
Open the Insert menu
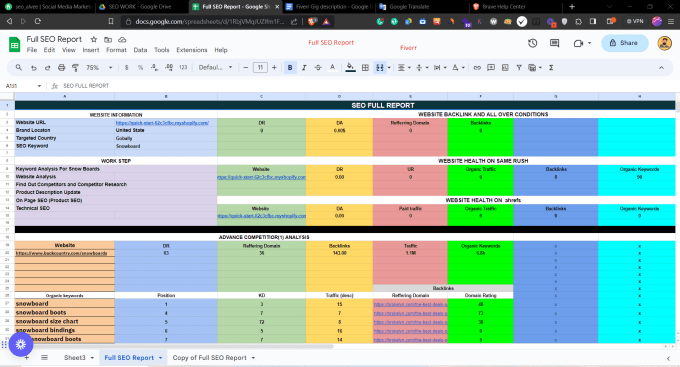pyautogui.click(x=91, y=50)
